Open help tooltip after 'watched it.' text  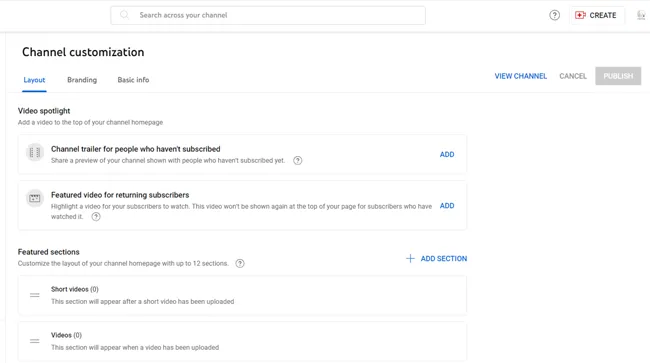(96, 217)
